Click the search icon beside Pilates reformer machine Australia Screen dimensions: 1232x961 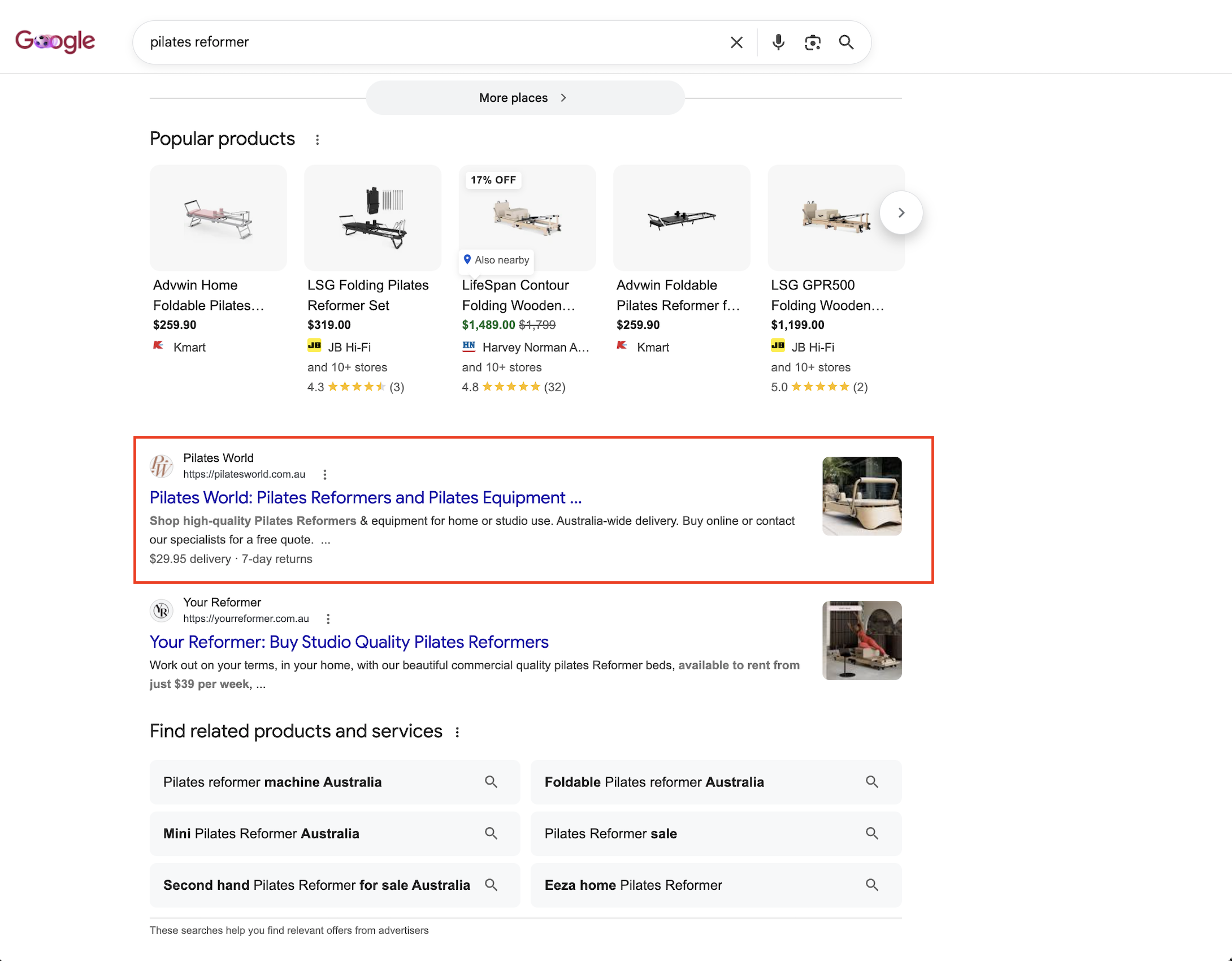(491, 782)
